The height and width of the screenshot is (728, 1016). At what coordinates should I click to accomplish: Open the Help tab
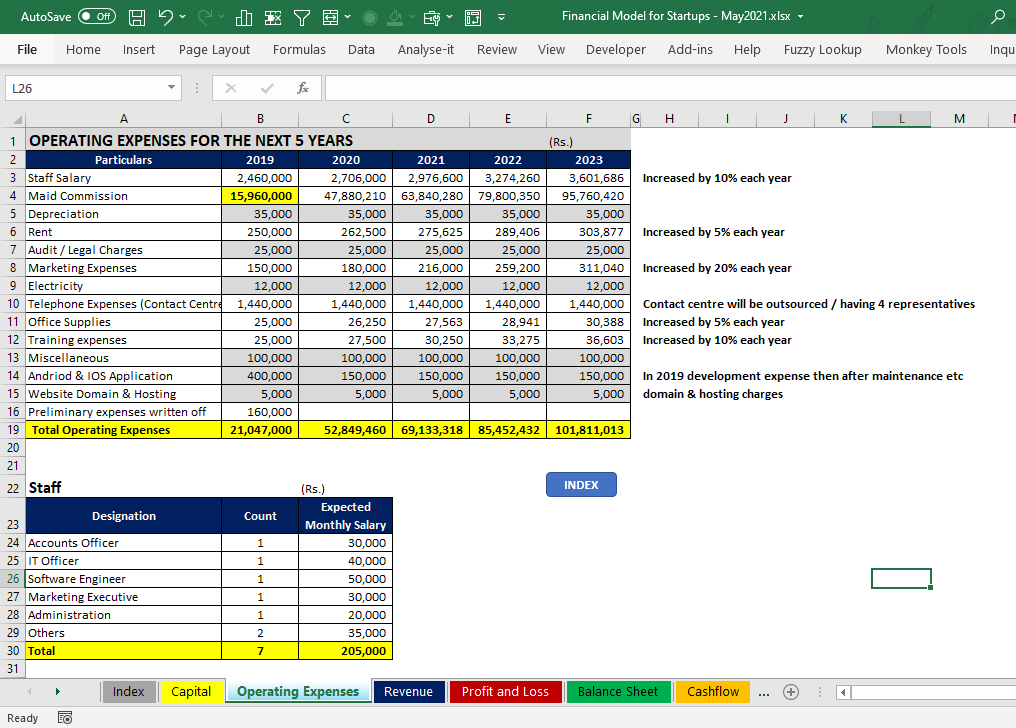(x=746, y=49)
